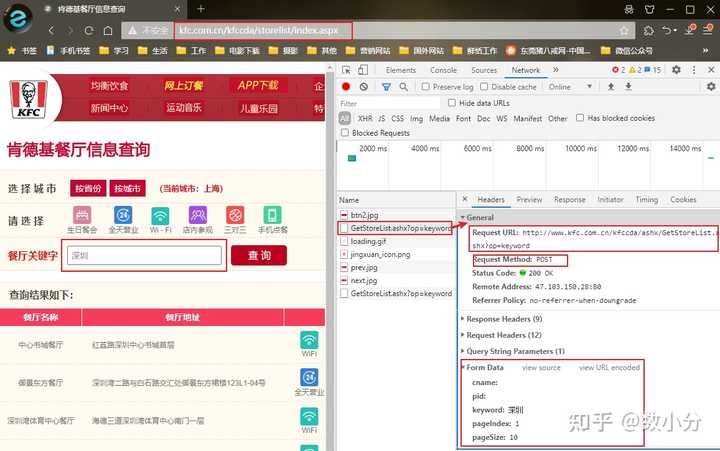Check Has blocked cookies
Image resolution: width=720 pixels, height=451 pixels.
point(580,118)
